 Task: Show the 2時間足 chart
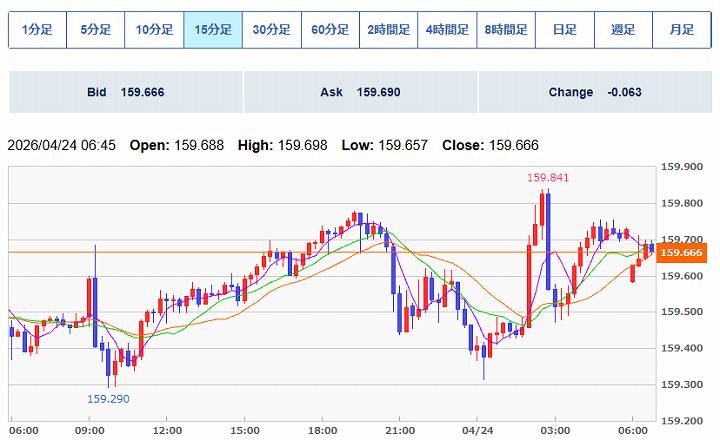point(388,30)
